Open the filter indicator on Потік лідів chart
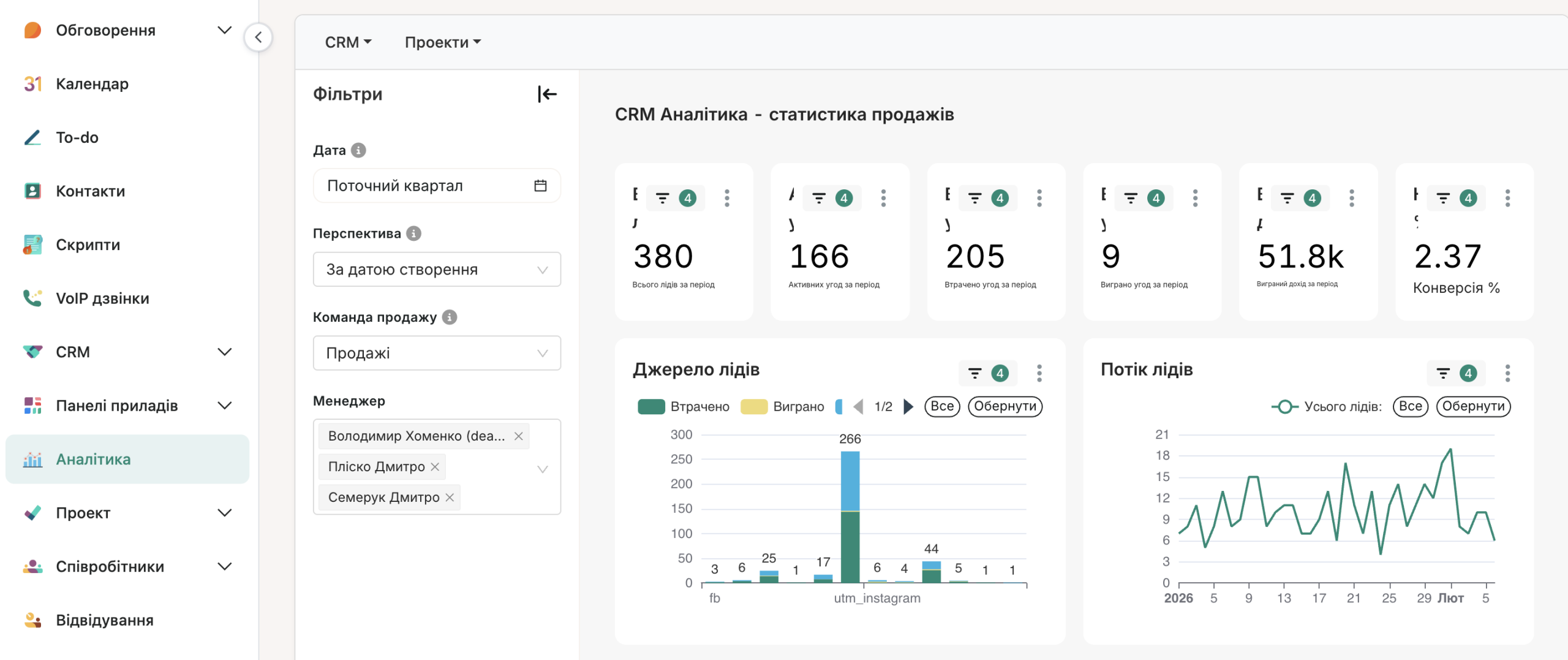The height and width of the screenshot is (660, 1568). 1456,373
